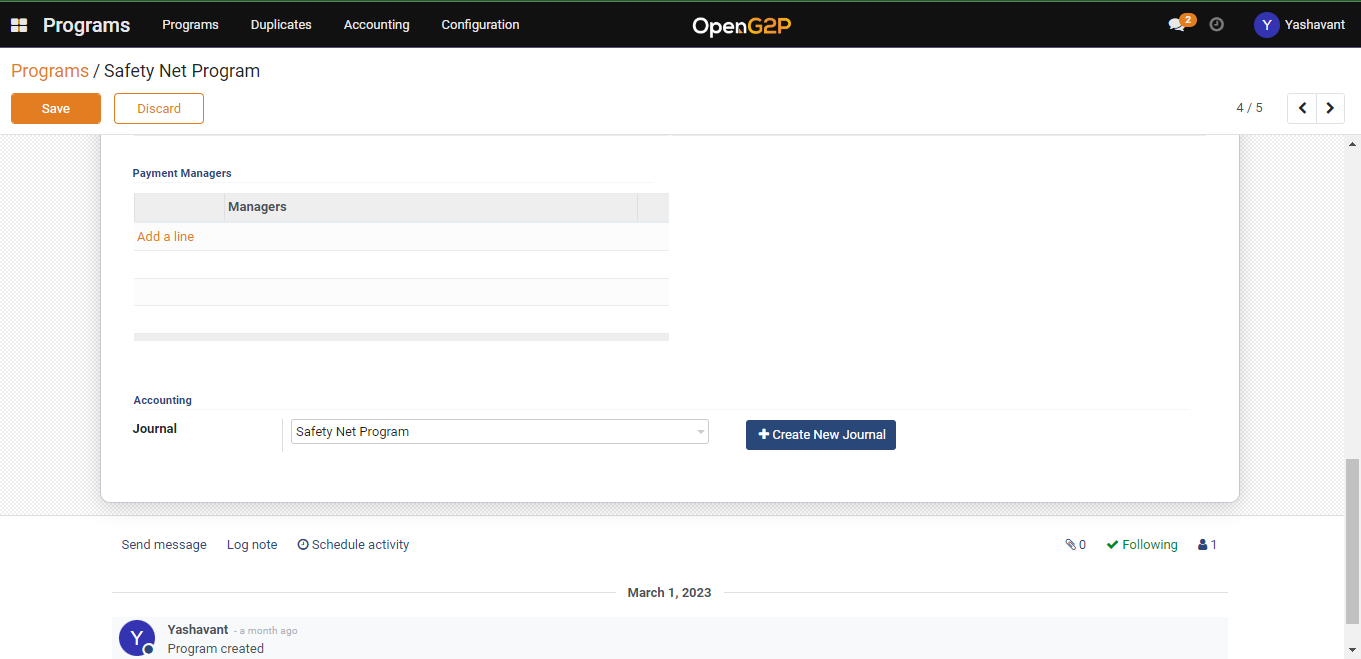Click the Discard button
Screen dimensions: 1361x659
pos(159,109)
